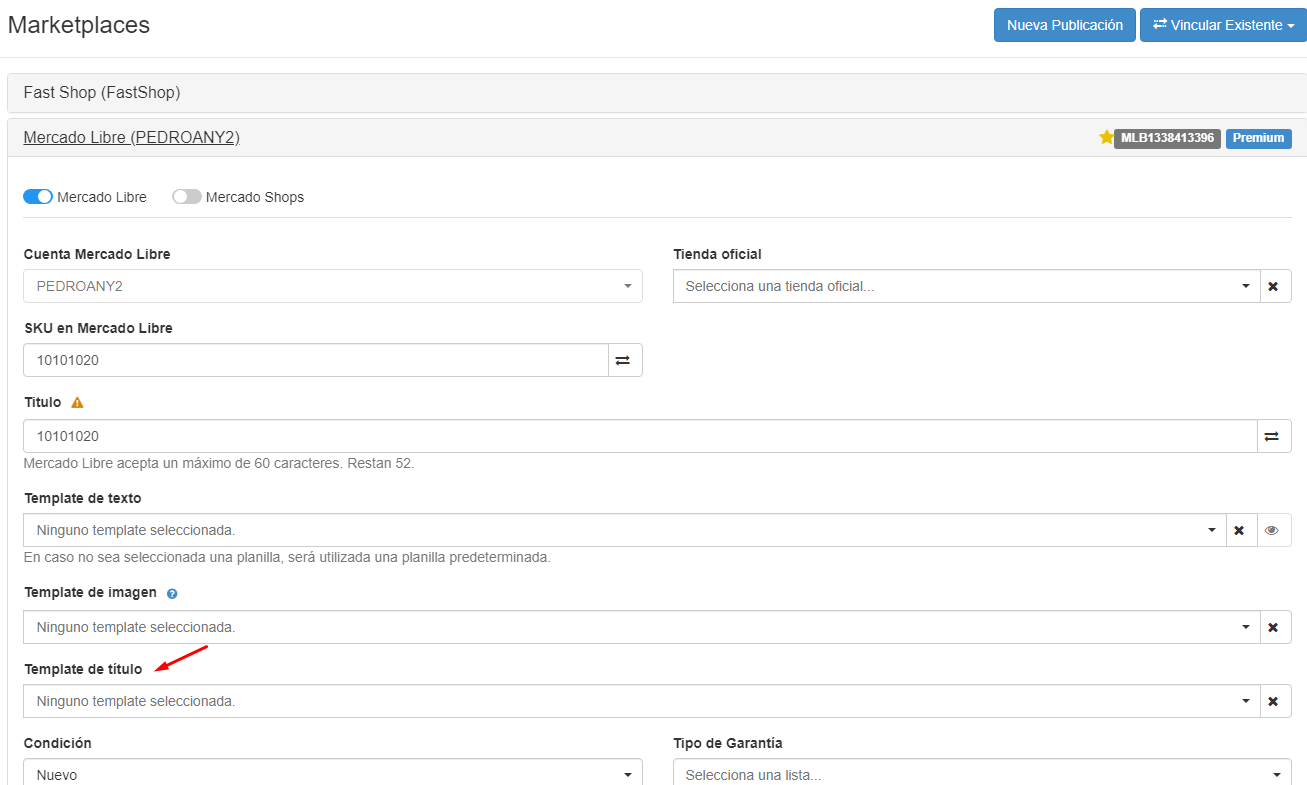
Task: Open the Vincular Existente dropdown button
Action: pos(1223,25)
